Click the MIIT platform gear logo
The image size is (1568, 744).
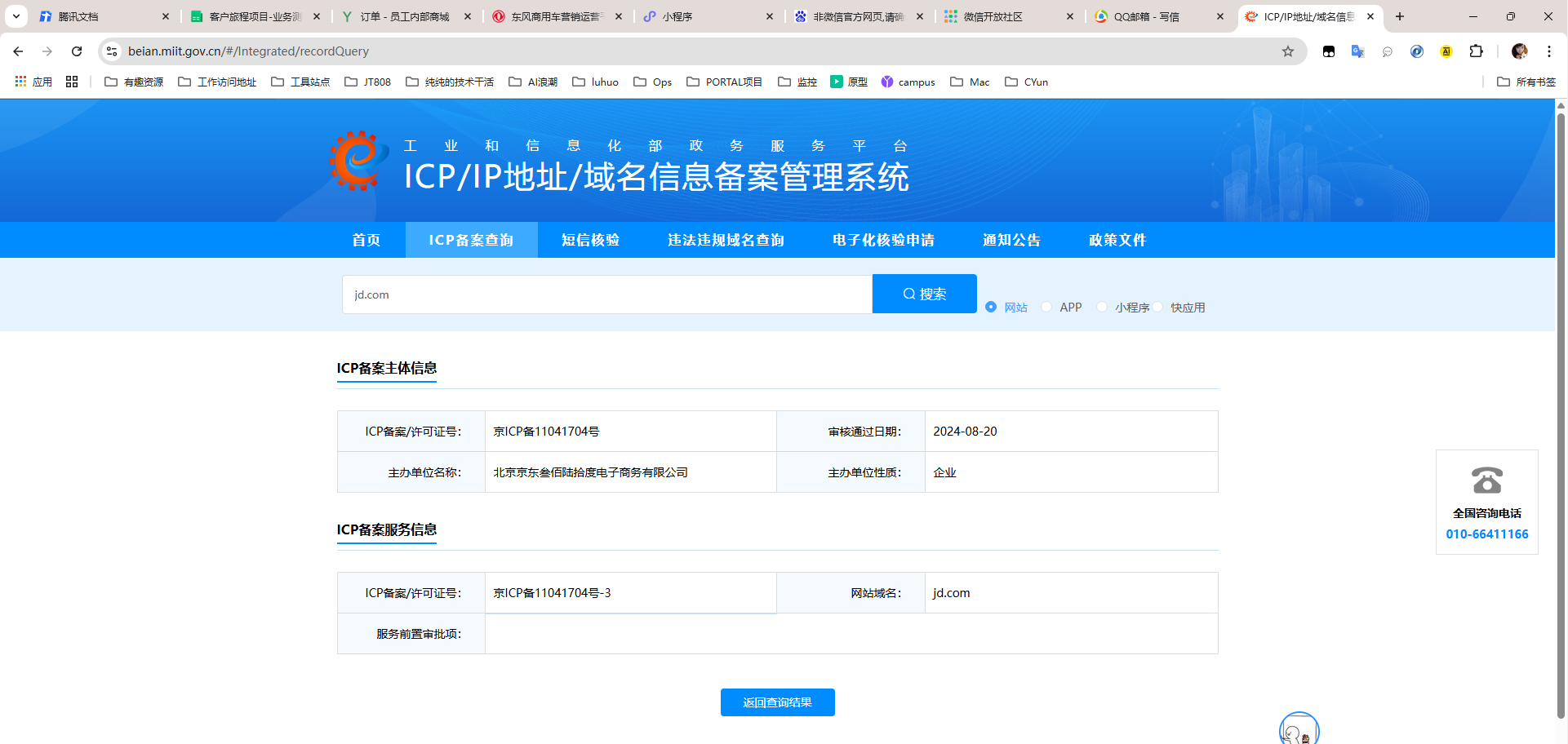359,161
